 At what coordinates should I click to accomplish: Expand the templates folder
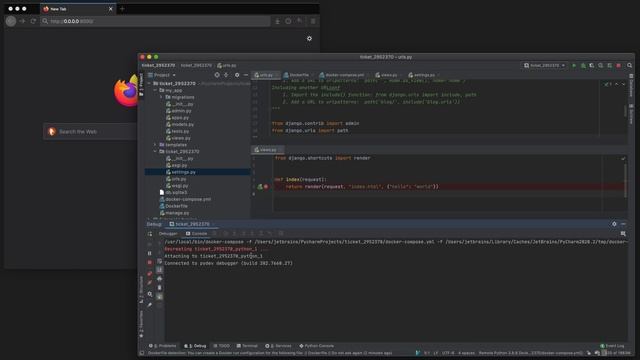pyautogui.click(x=156, y=145)
